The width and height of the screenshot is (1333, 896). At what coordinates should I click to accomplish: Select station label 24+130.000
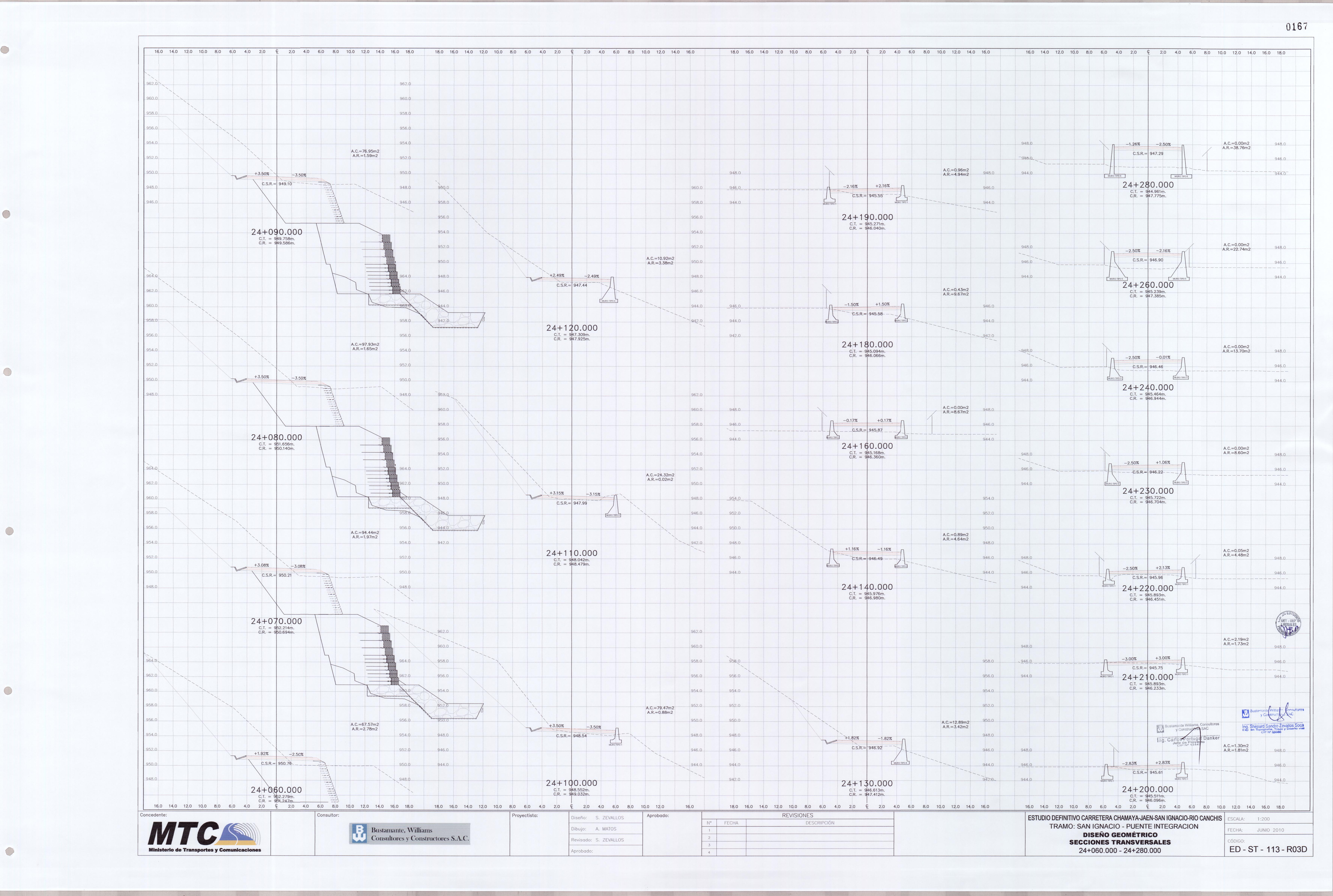pyautogui.click(x=867, y=783)
